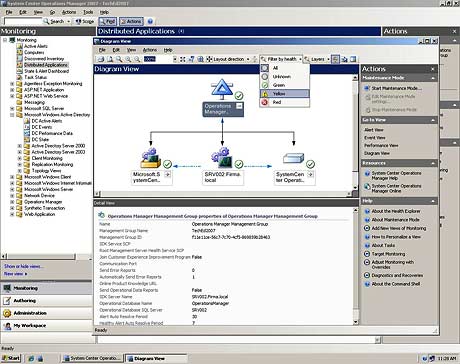Open the zoom percentage dropdown
Viewport: 460px width, 364px height.
pos(175,59)
